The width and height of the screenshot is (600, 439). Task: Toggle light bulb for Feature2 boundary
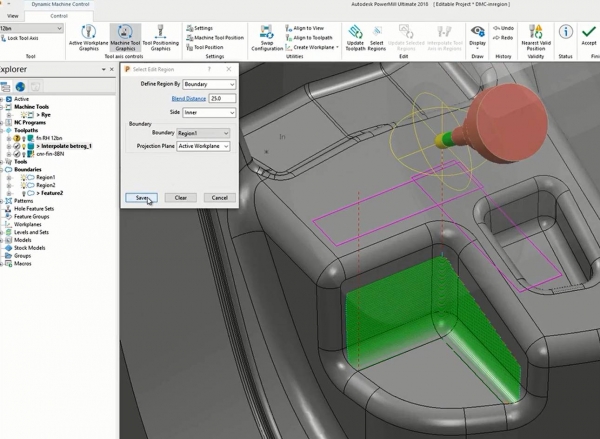click(24, 193)
